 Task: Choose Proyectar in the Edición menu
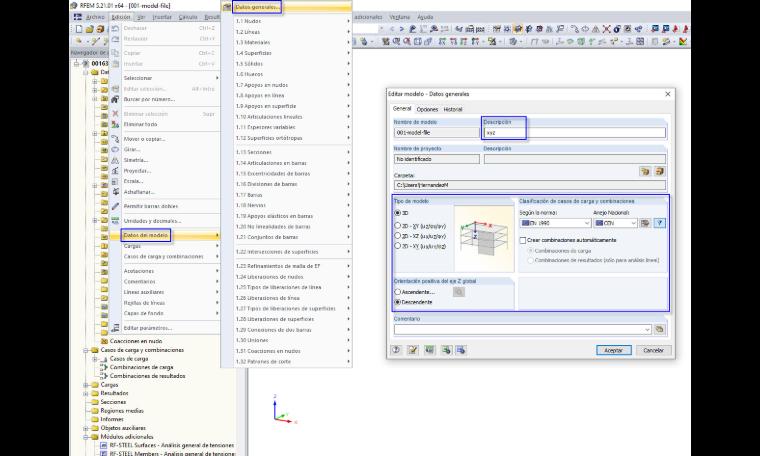137,171
